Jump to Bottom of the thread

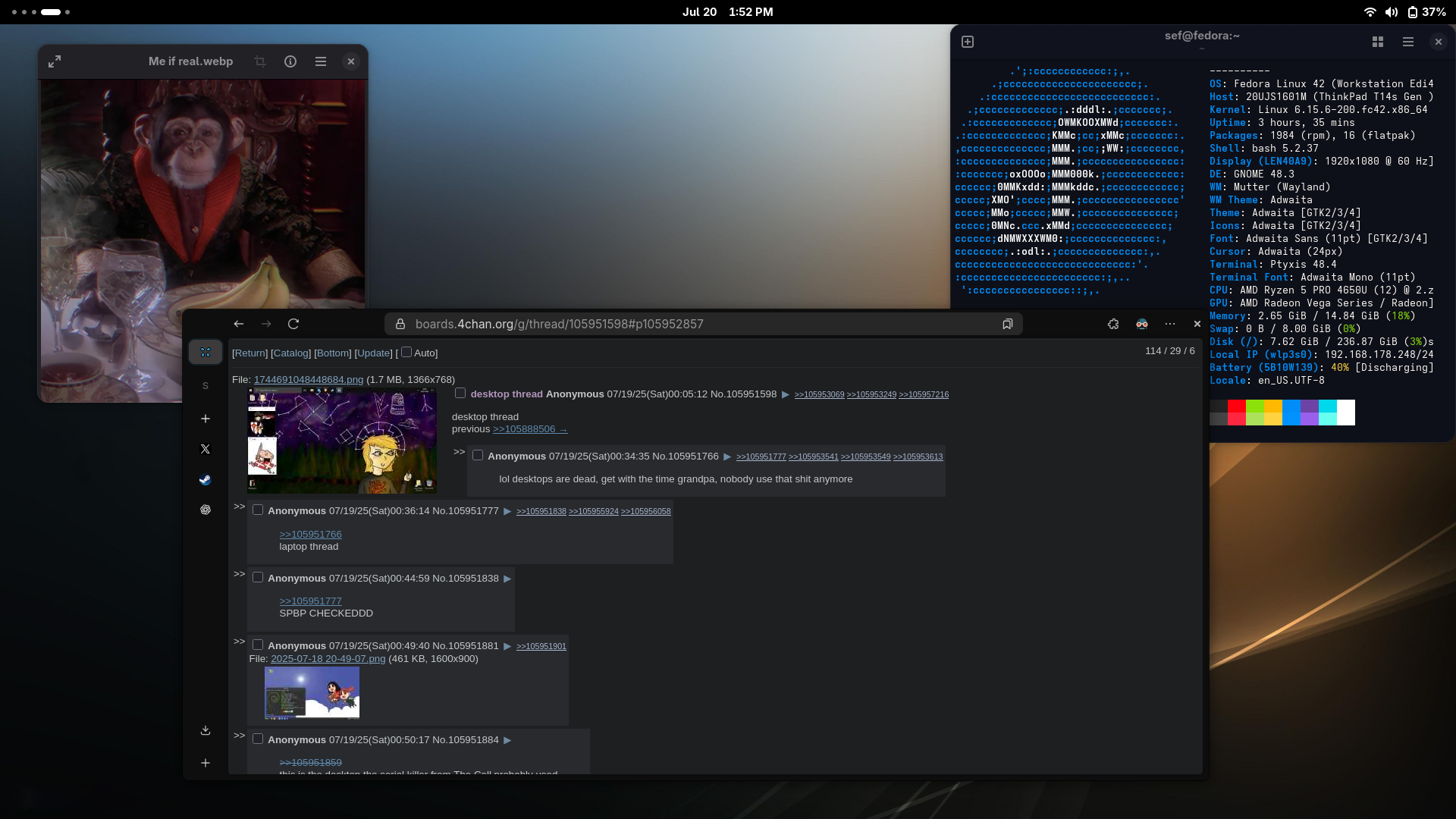pos(333,353)
